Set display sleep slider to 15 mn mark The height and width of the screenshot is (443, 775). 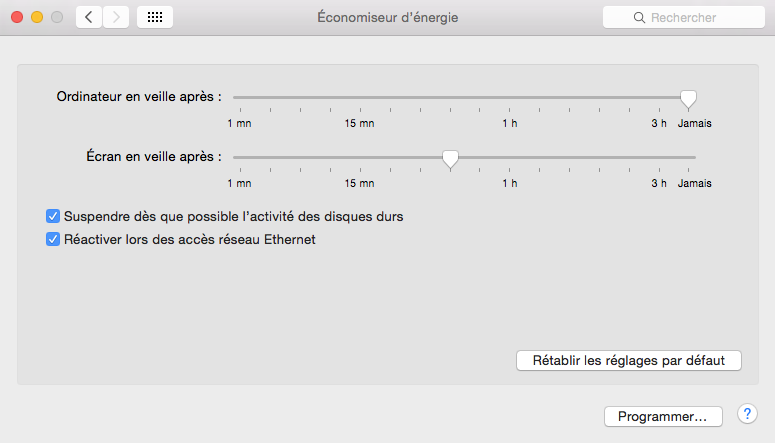click(360, 157)
